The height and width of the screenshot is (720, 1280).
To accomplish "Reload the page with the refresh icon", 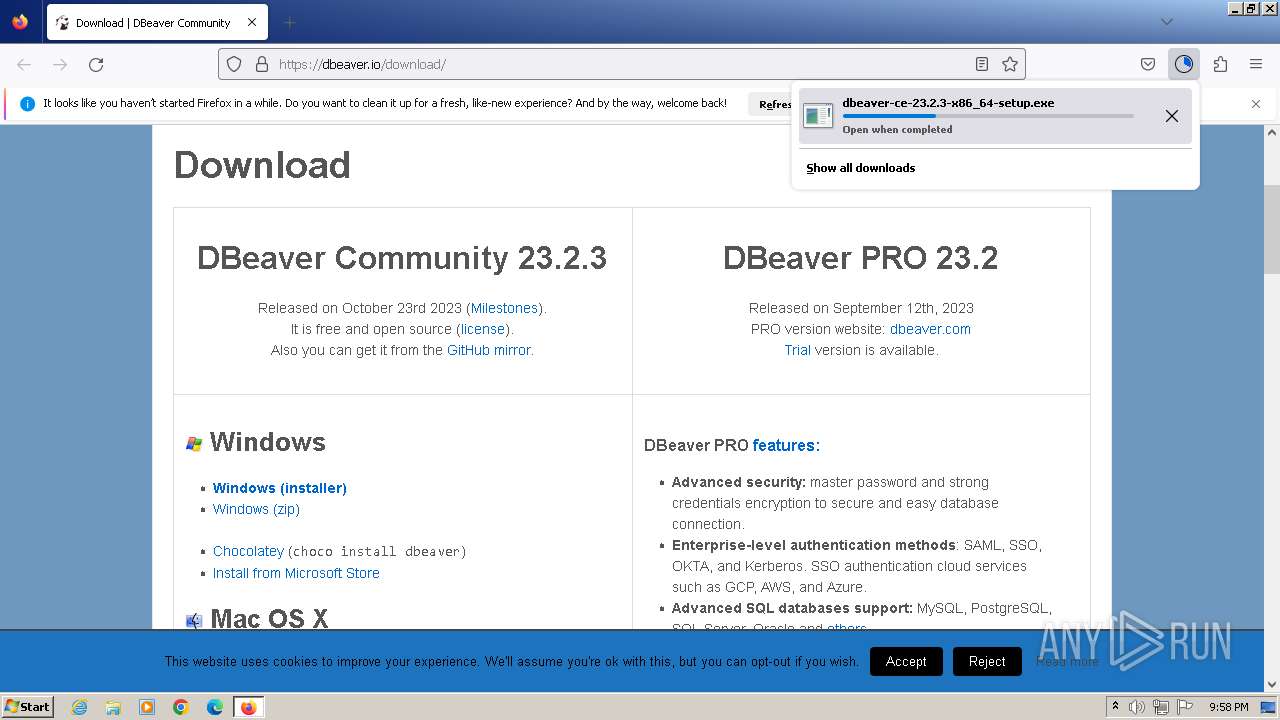I will tap(96, 64).
